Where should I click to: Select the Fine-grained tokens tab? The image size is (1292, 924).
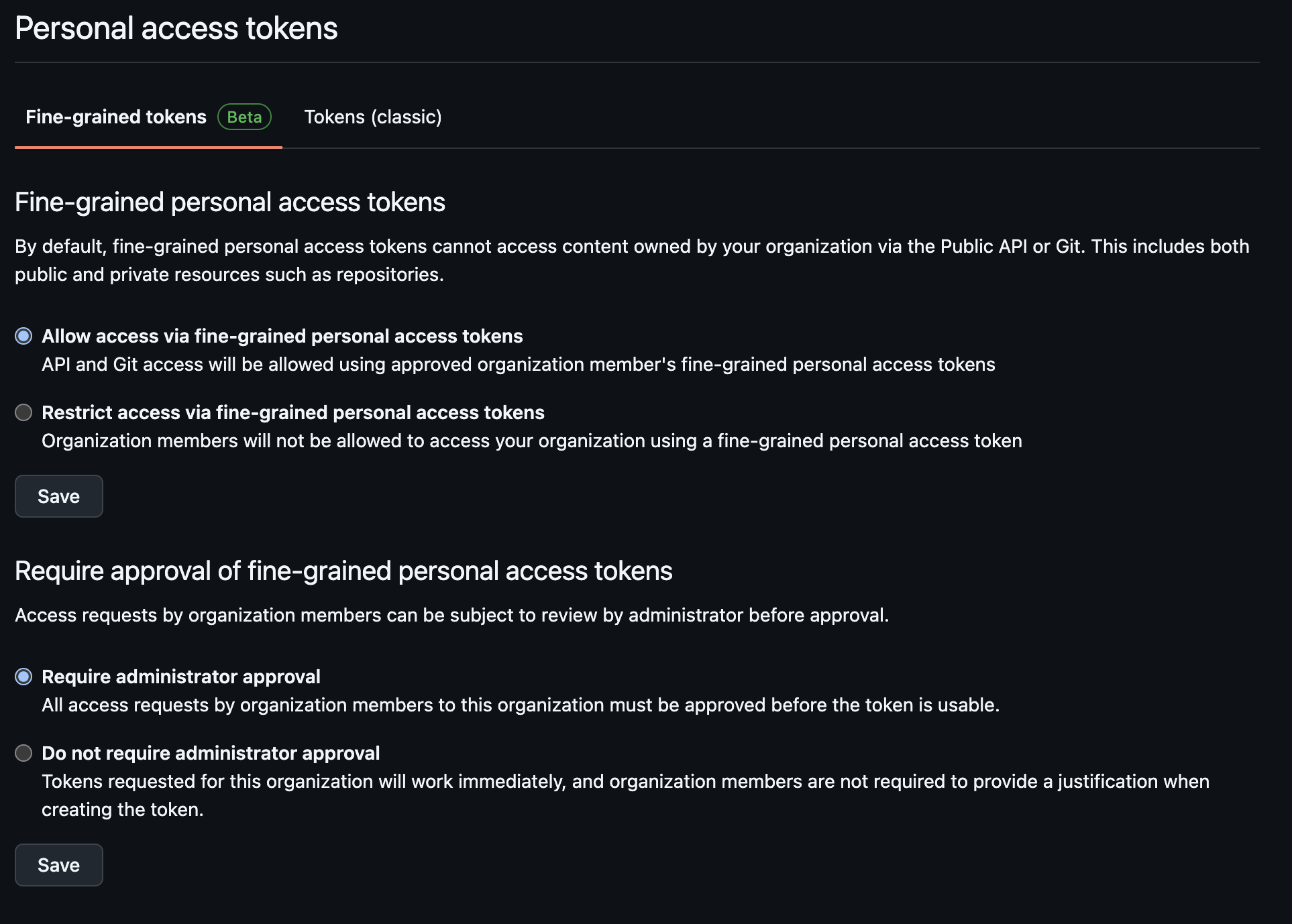click(x=115, y=117)
